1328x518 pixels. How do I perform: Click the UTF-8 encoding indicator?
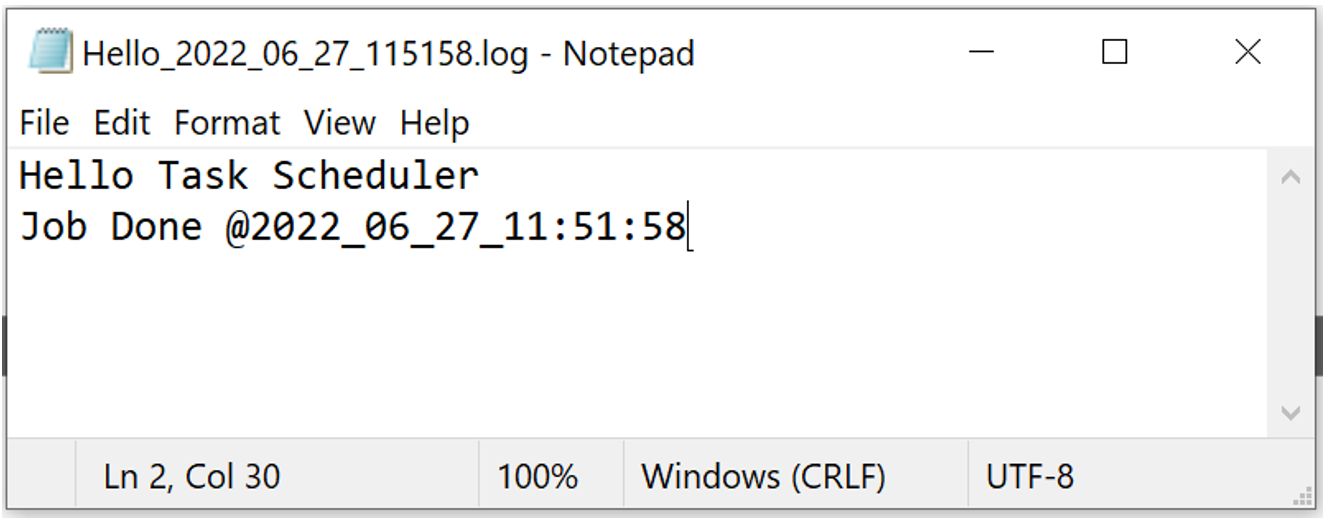coord(1030,476)
